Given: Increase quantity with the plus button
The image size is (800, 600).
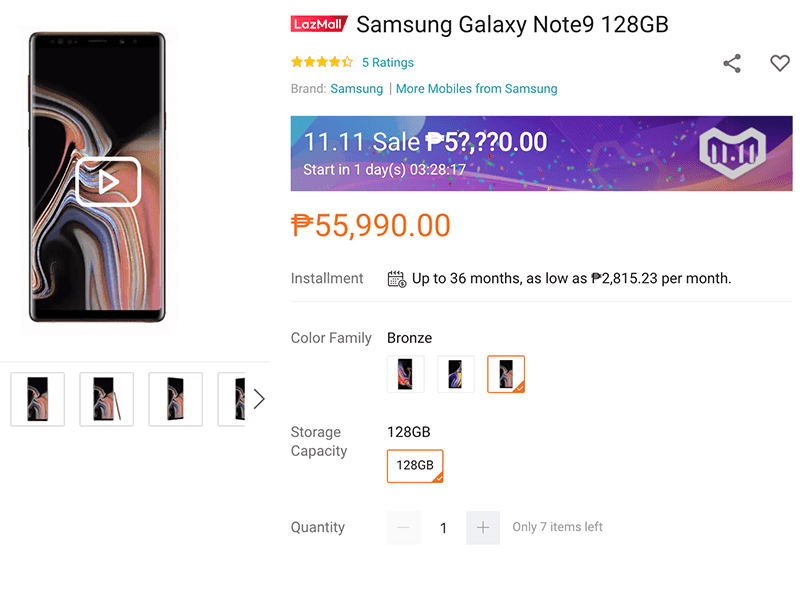Looking at the screenshot, I should 483,527.
